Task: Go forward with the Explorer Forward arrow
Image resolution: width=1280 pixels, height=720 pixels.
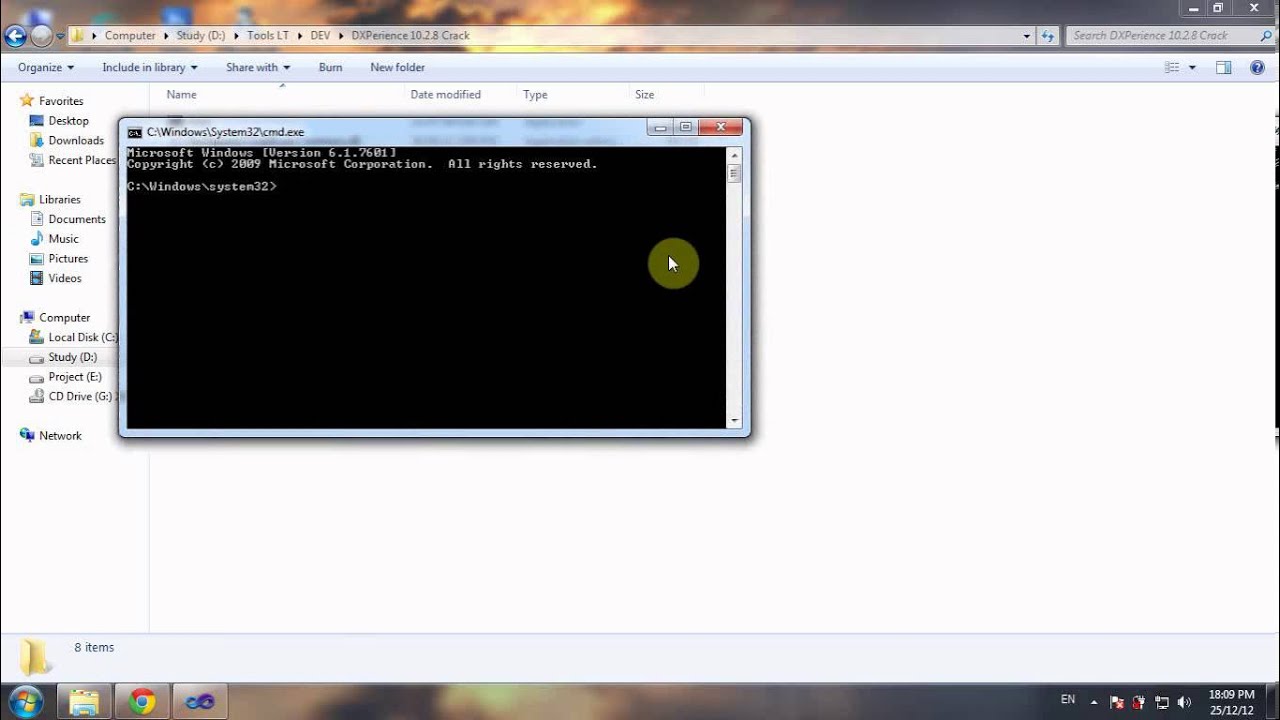Action: (42, 36)
